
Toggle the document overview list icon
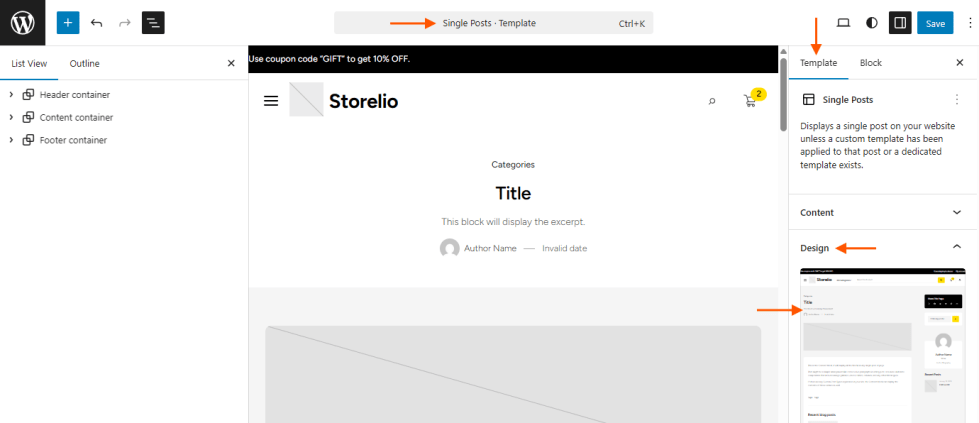(x=153, y=22)
